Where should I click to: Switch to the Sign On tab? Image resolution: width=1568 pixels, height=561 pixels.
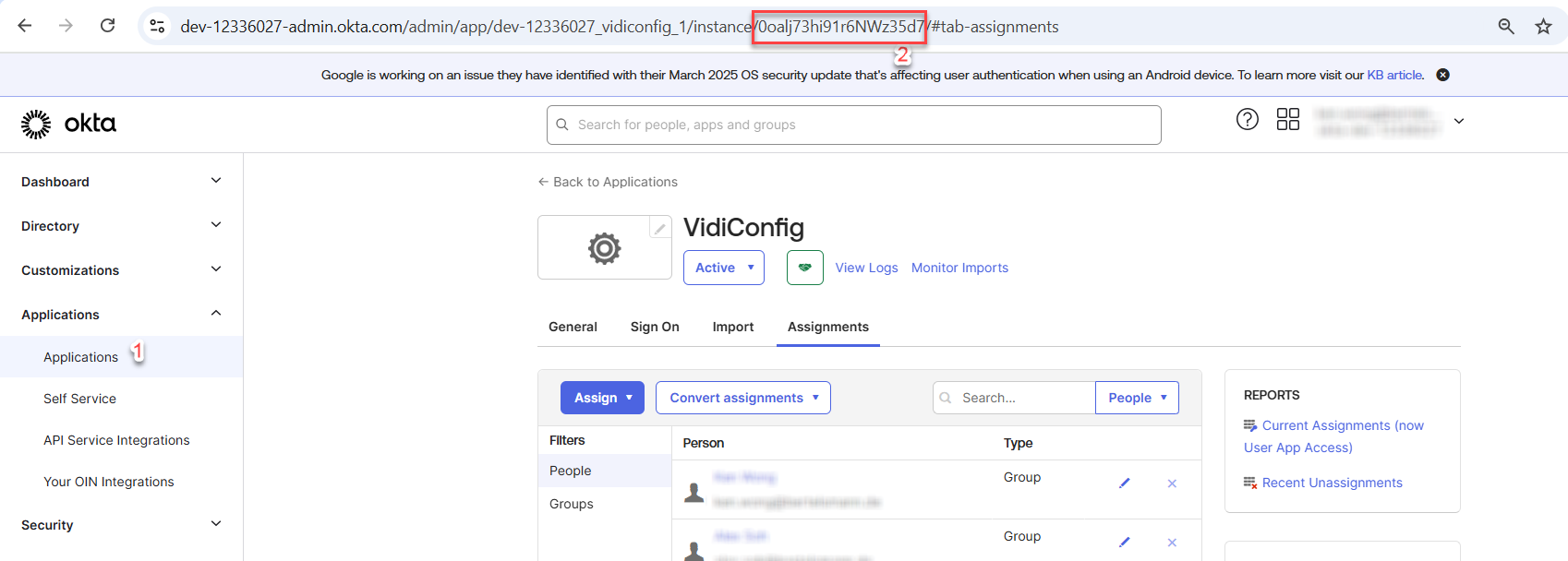click(x=655, y=327)
